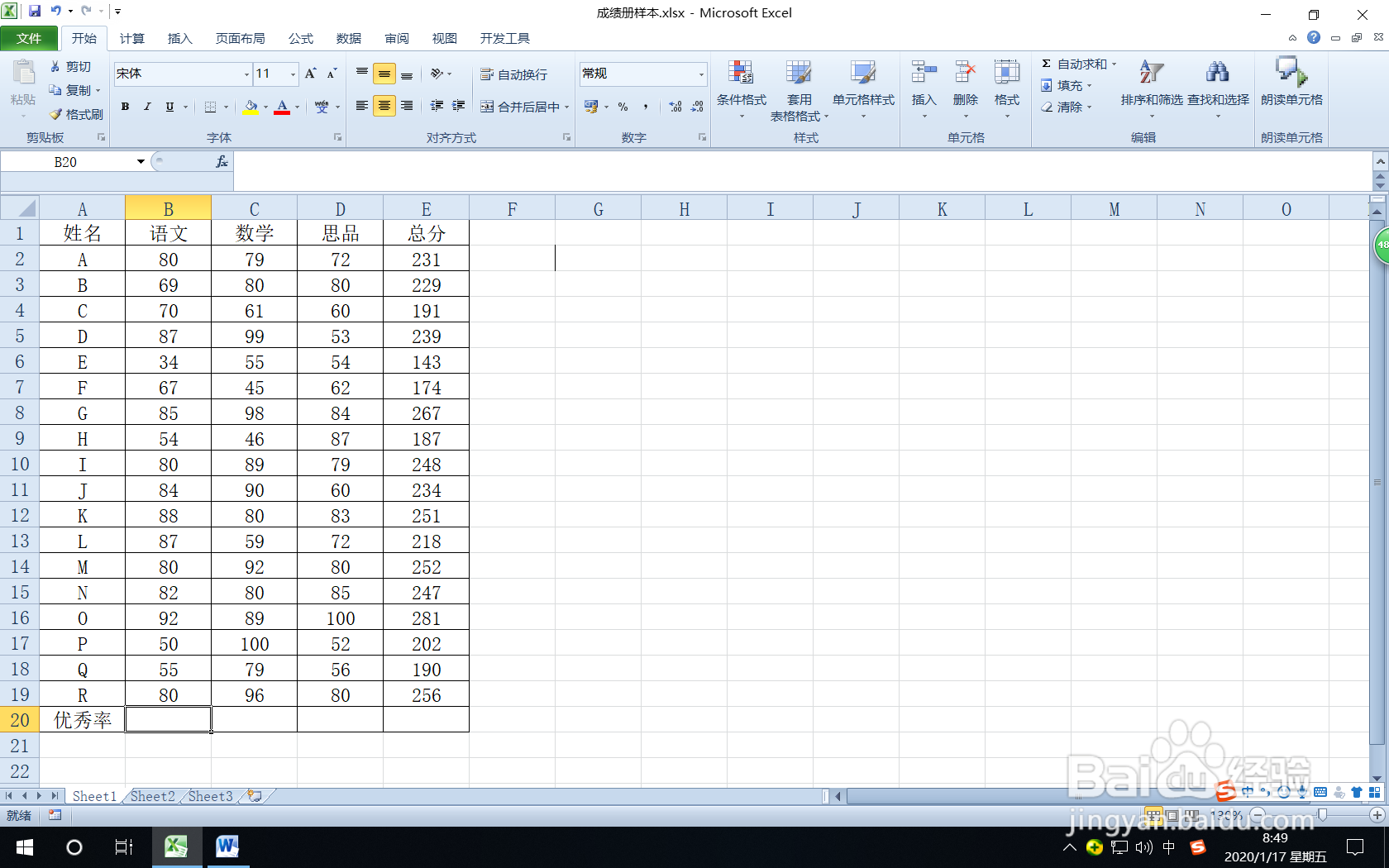Toggle middle vertical alignment
The width and height of the screenshot is (1389, 868).
(384, 74)
